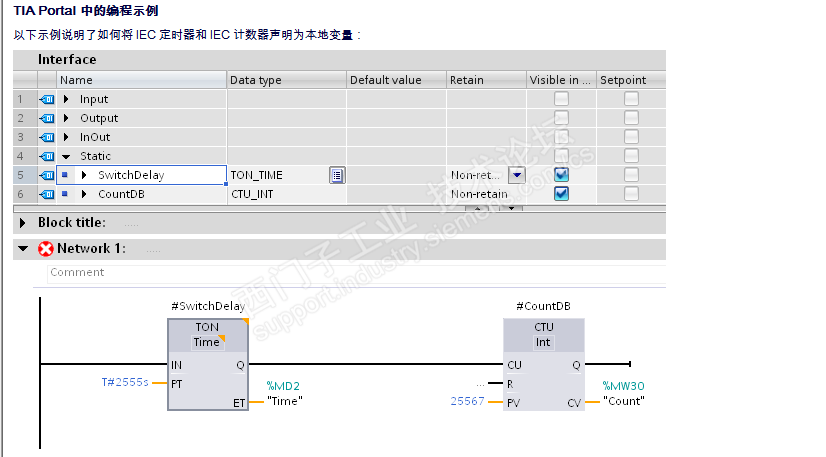Screen dimensions: 826x457
Task: Click the R input placeholder dots
Action: coord(480,384)
